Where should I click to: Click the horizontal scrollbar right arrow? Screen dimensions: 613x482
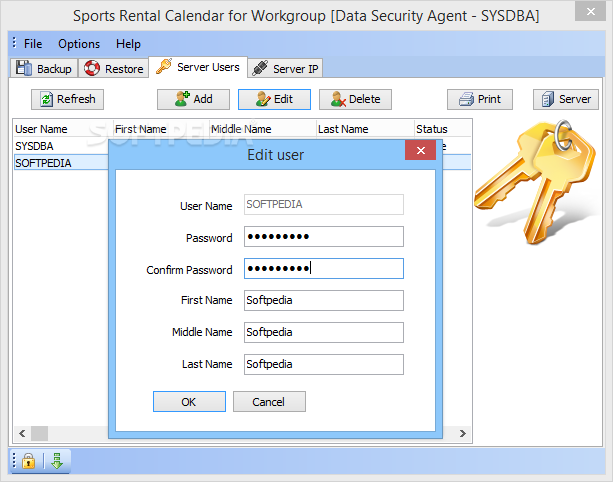pyautogui.click(x=463, y=434)
